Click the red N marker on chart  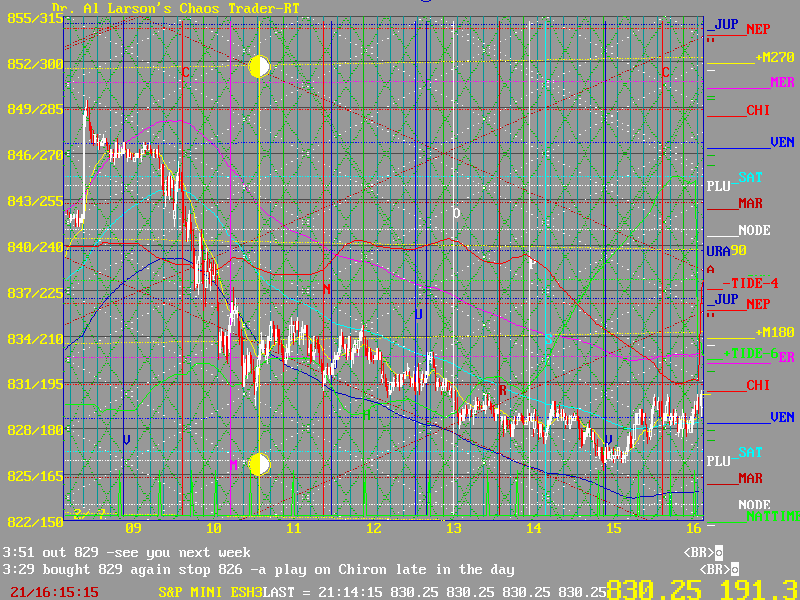point(326,289)
